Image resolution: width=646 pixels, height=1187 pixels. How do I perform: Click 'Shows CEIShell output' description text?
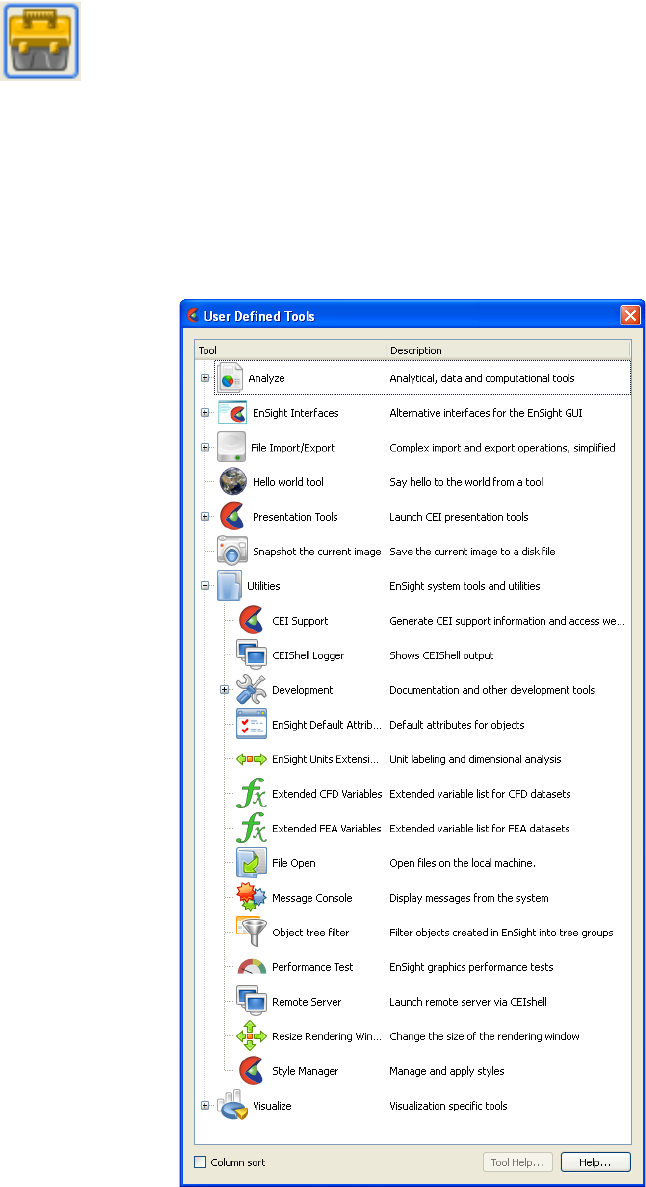click(442, 656)
